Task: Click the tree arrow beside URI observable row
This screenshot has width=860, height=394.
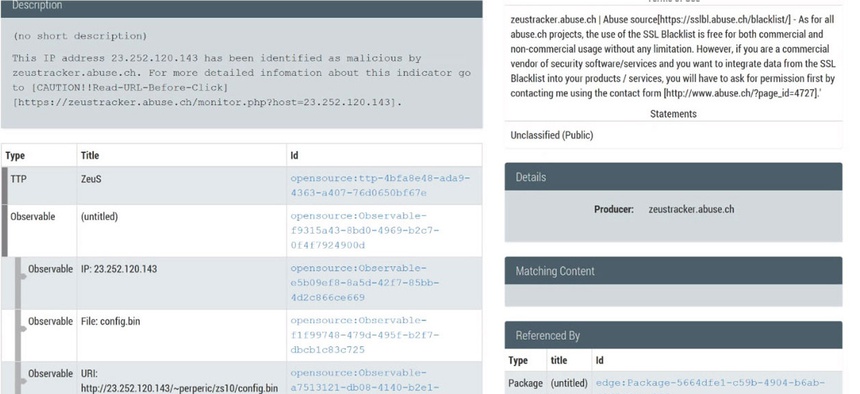Action: point(22,381)
